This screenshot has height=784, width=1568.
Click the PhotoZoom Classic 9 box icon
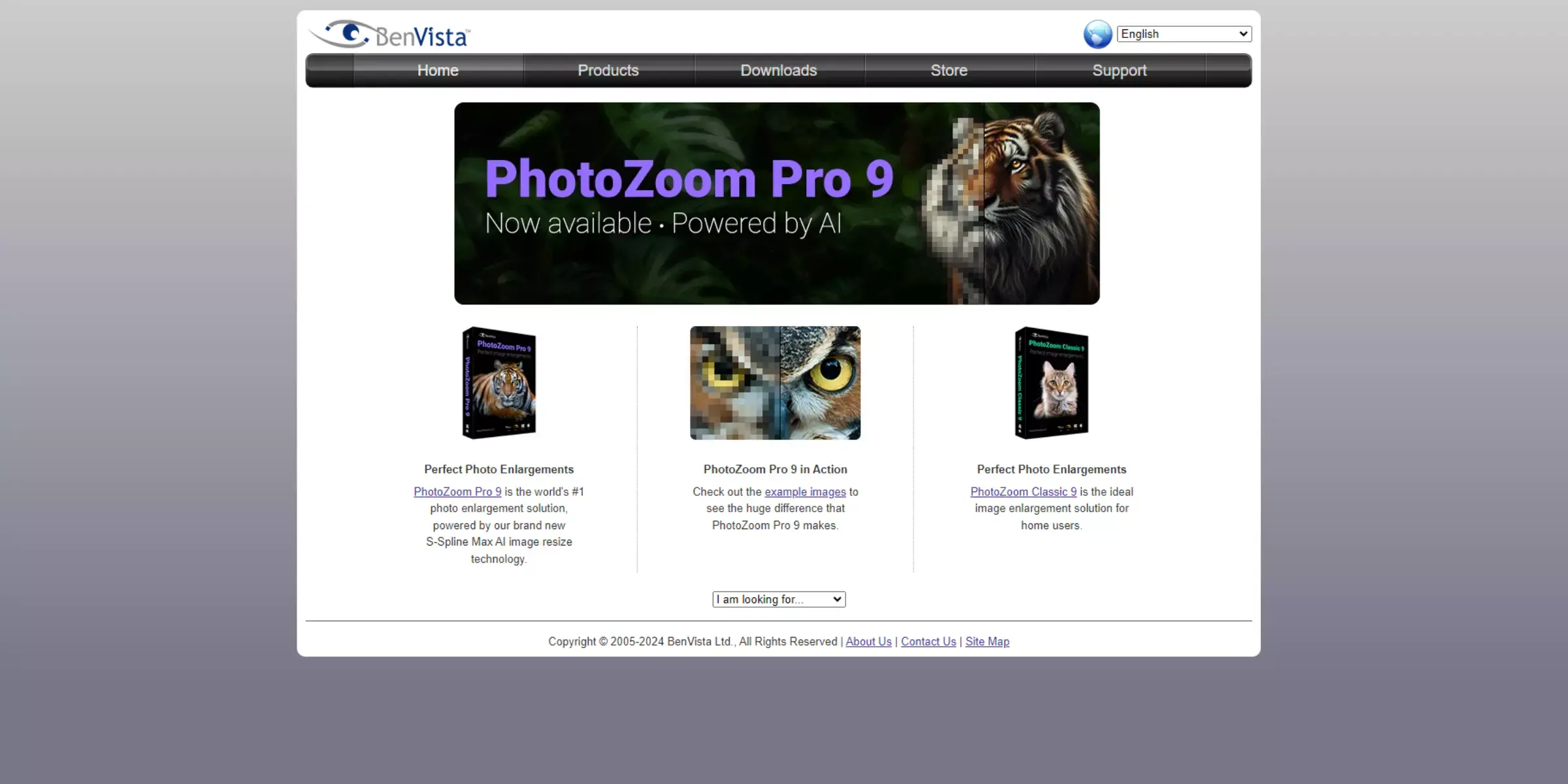coord(1051,382)
